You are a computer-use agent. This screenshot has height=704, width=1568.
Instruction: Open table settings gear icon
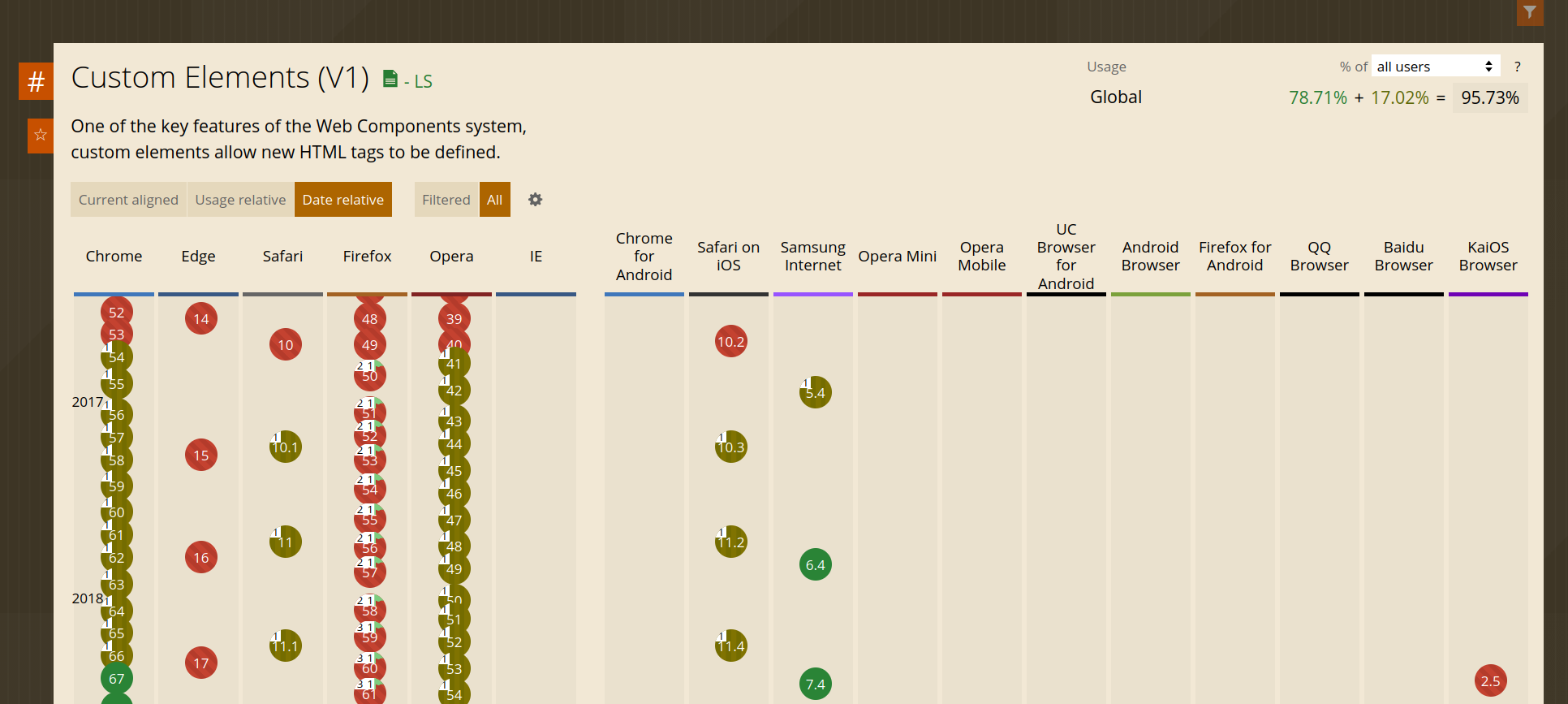(535, 200)
